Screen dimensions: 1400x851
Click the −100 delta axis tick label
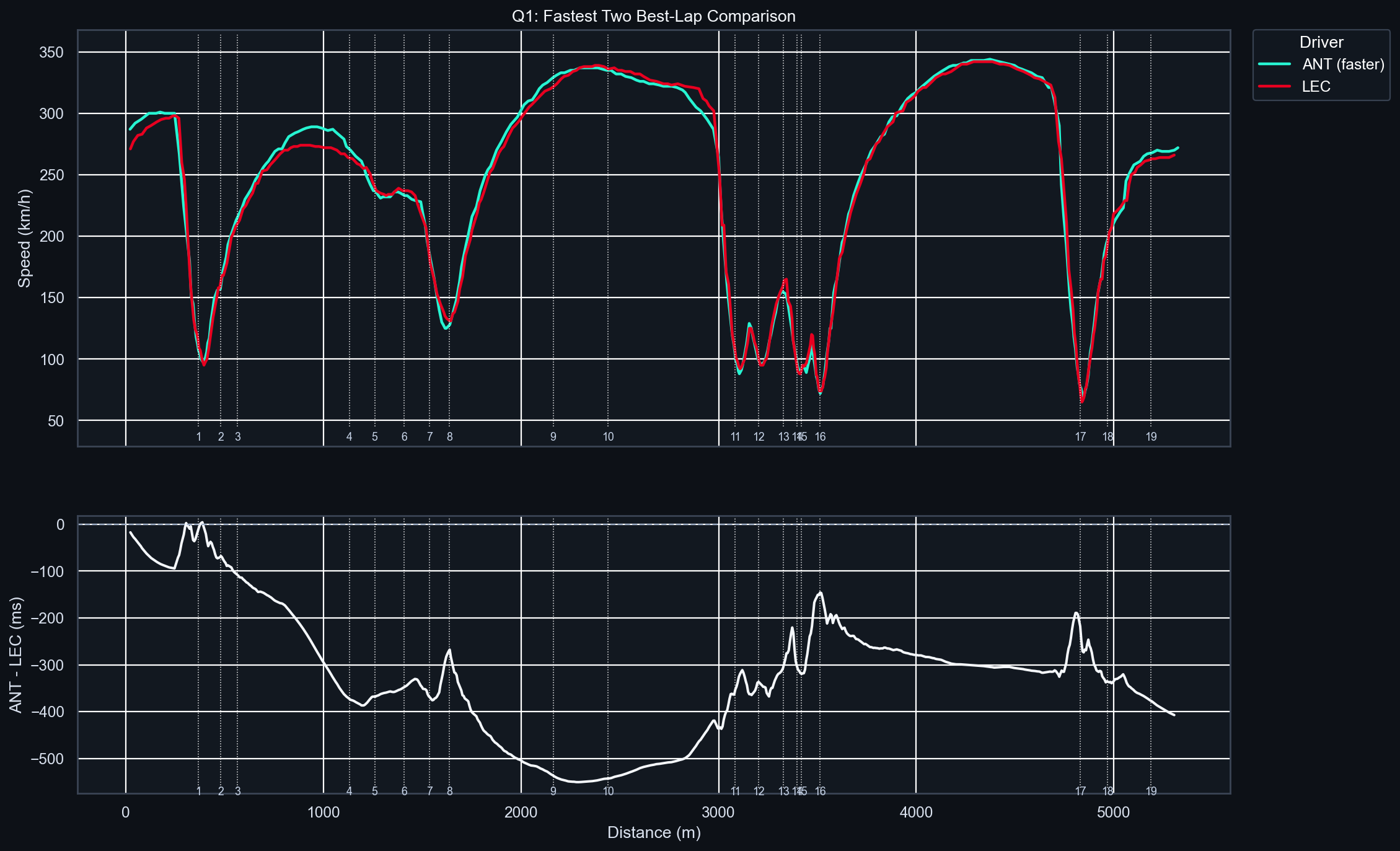pyautogui.click(x=47, y=571)
